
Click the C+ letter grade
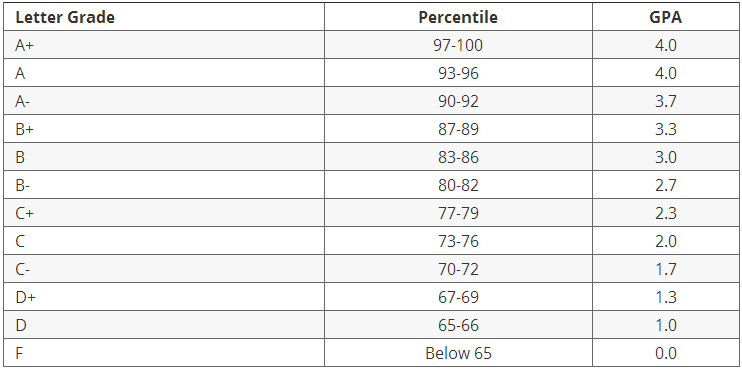(x=25, y=213)
